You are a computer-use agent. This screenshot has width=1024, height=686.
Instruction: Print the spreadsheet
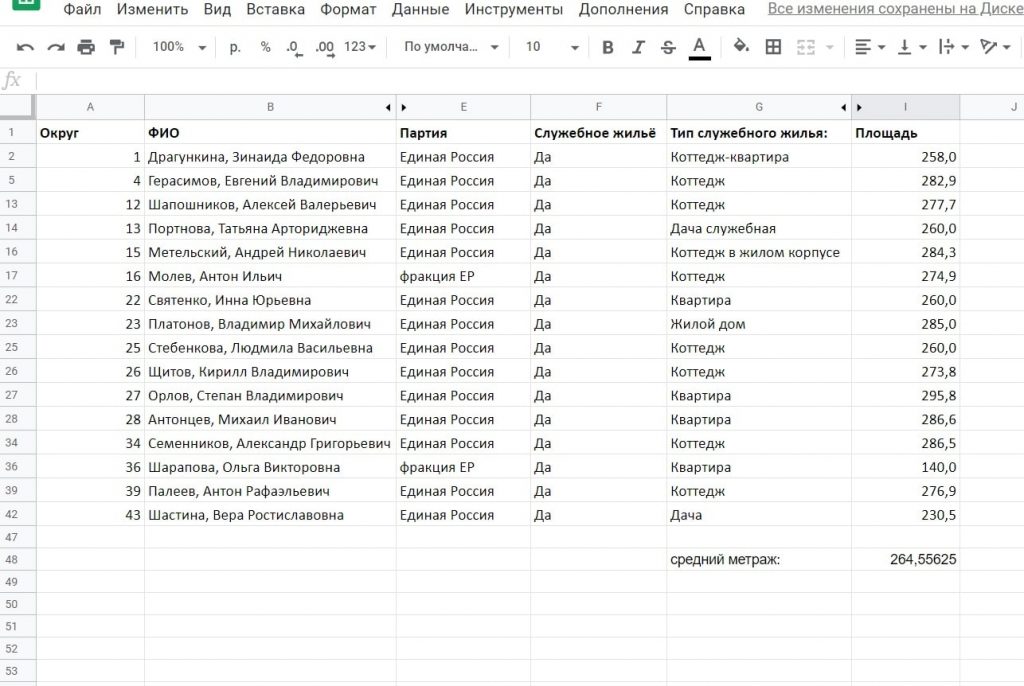pyautogui.click(x=86, y=47)
